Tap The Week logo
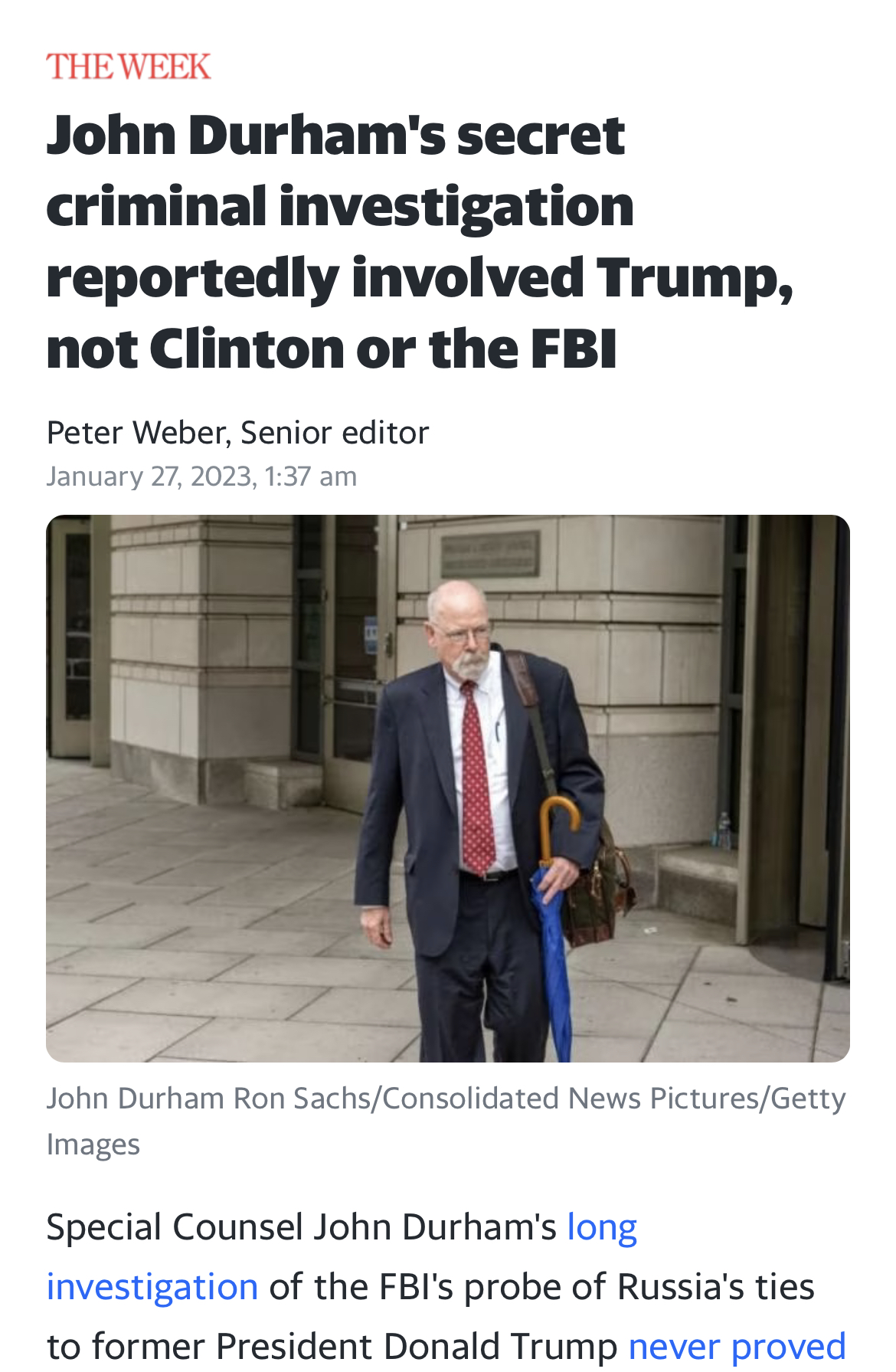Screen dimensions: 896x1372 click(x=128, y=67)
